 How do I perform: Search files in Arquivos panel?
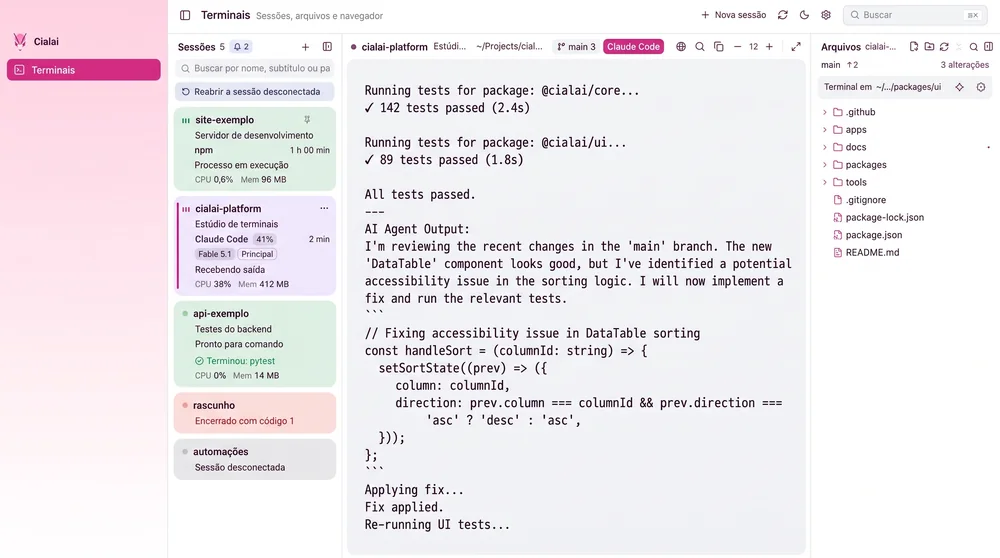click(974, 47)
